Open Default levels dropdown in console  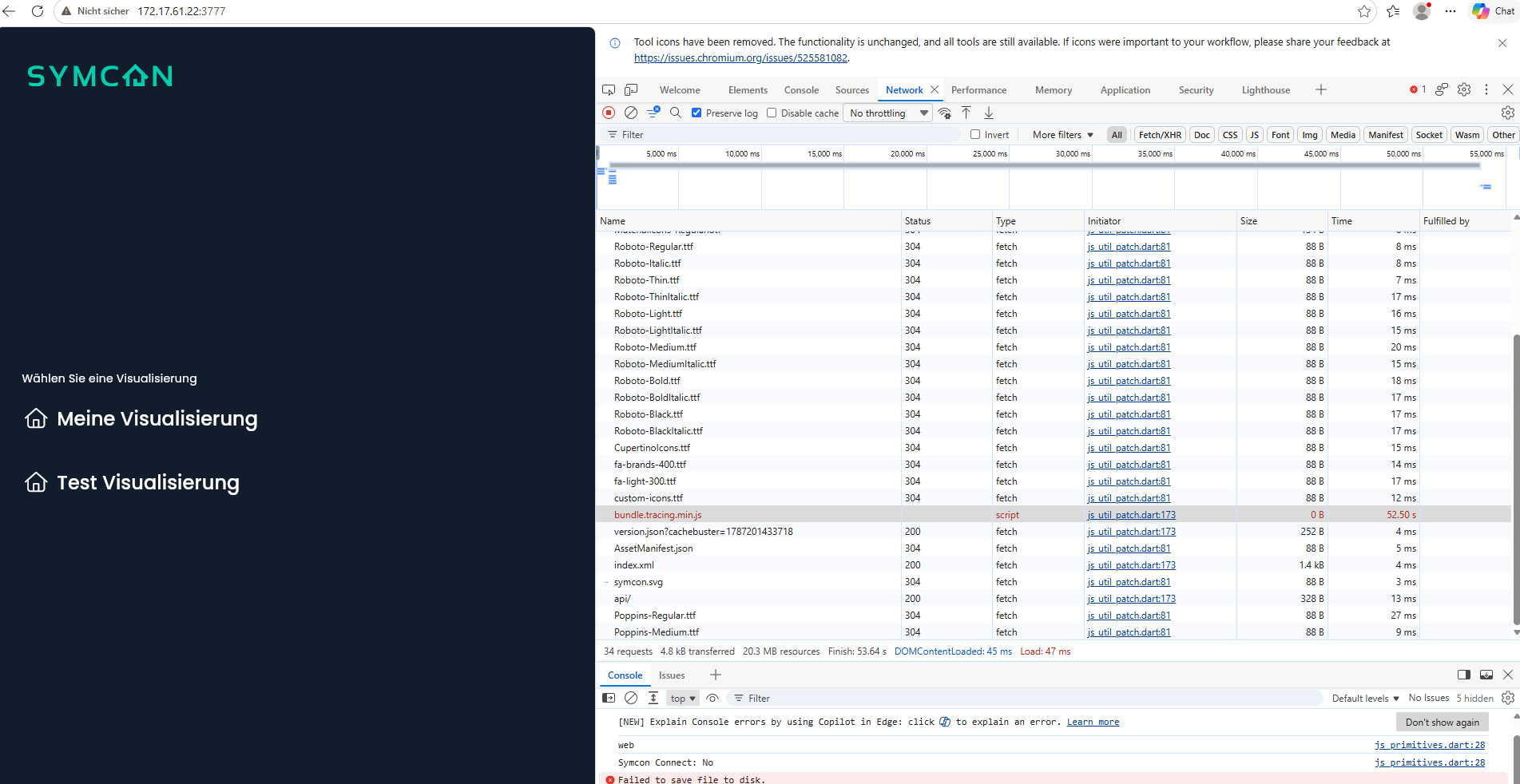coord(1365,698)
